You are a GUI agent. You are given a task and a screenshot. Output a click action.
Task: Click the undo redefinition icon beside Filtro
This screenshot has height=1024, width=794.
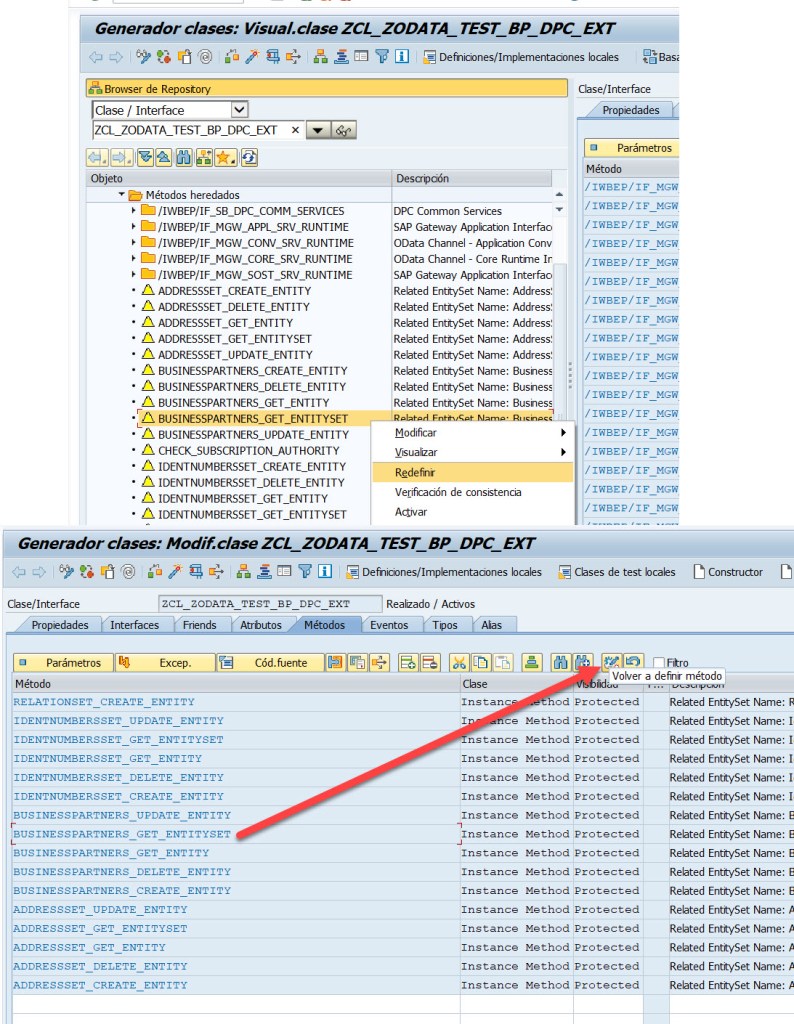coord(632,662)
